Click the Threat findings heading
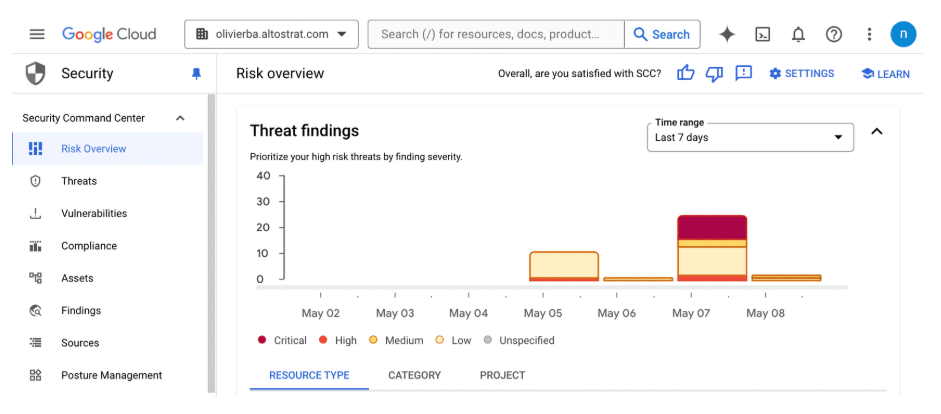 click(x=304, y=130)
